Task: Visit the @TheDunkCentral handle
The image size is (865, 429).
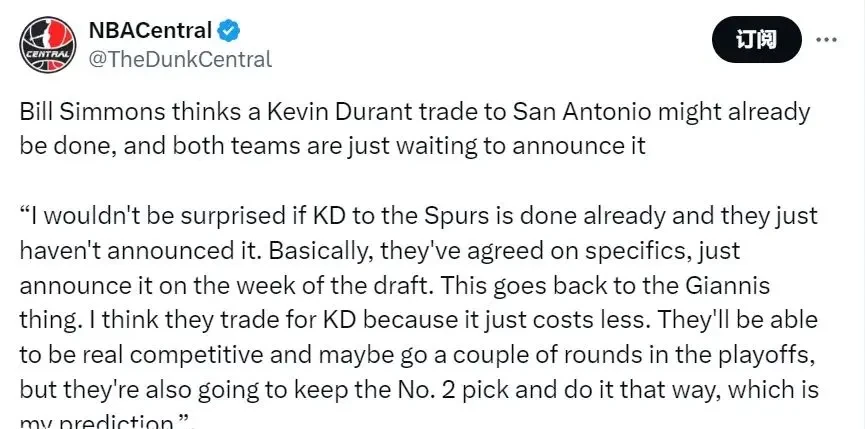Action: coord(180,59)
